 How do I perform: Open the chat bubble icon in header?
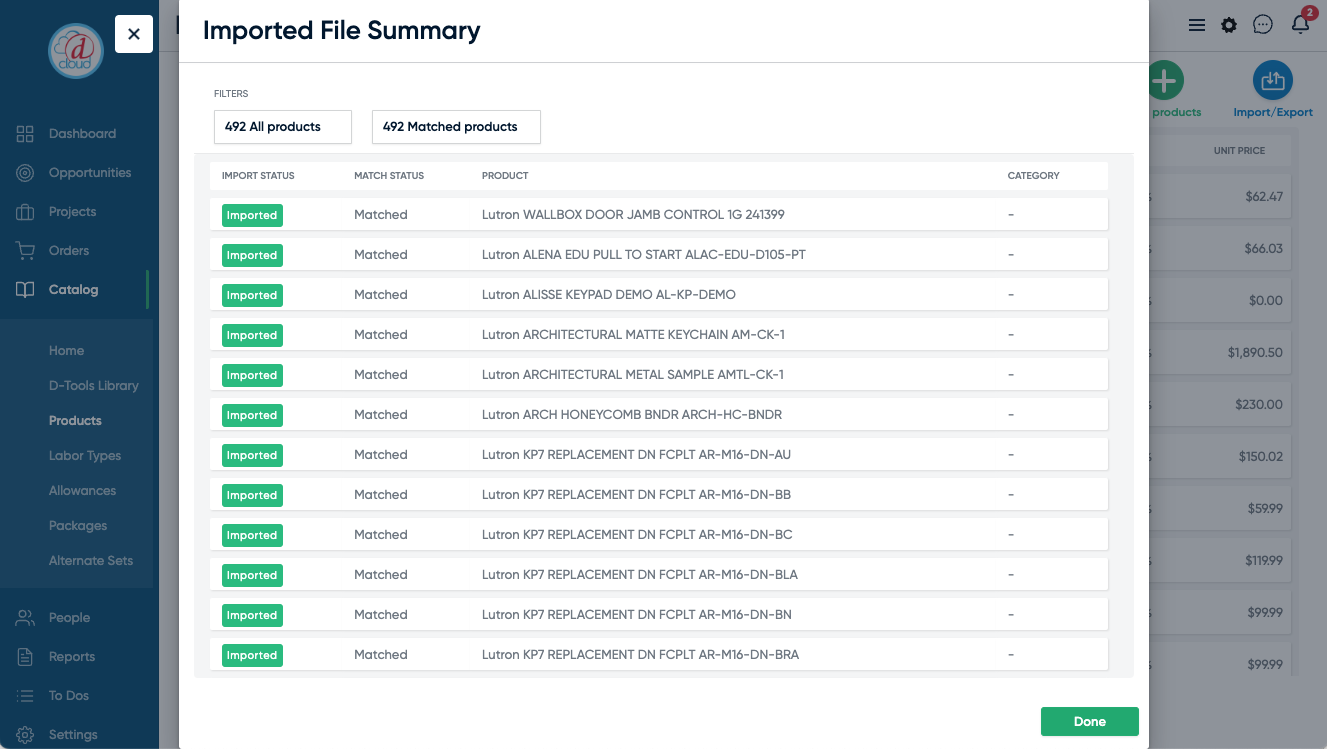(x=1263, y=25)
